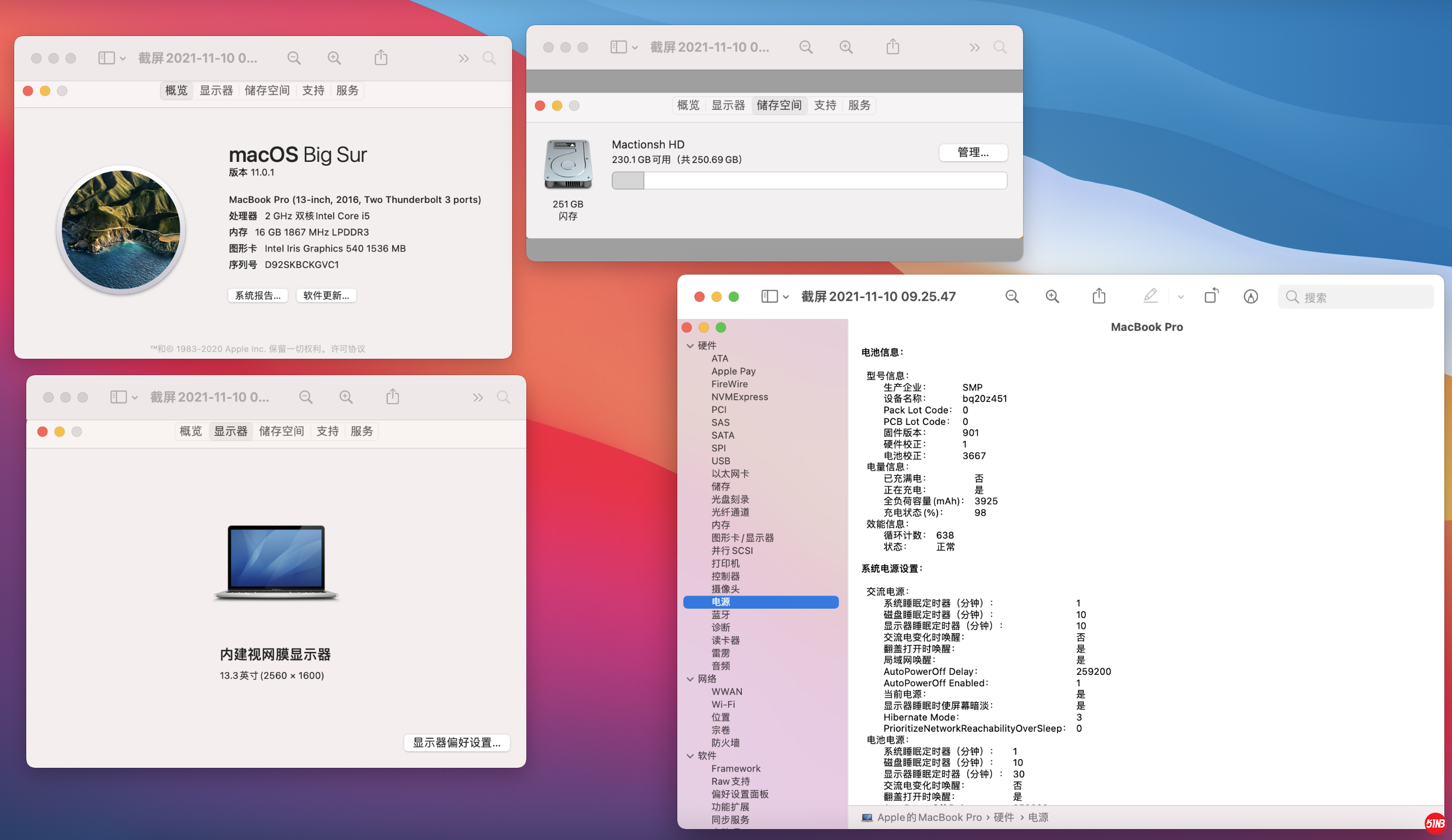Click the 系统报告... button
This screenshot has height=840, width=1452.
(258, 295)
